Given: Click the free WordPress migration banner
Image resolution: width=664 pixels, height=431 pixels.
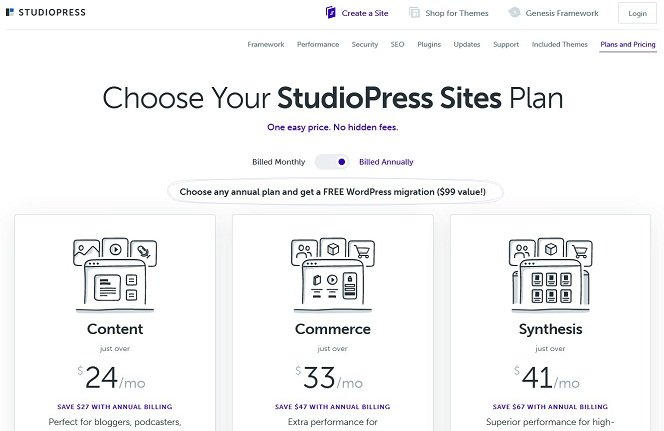Looking at the screenshot, I should click(335, 192).
